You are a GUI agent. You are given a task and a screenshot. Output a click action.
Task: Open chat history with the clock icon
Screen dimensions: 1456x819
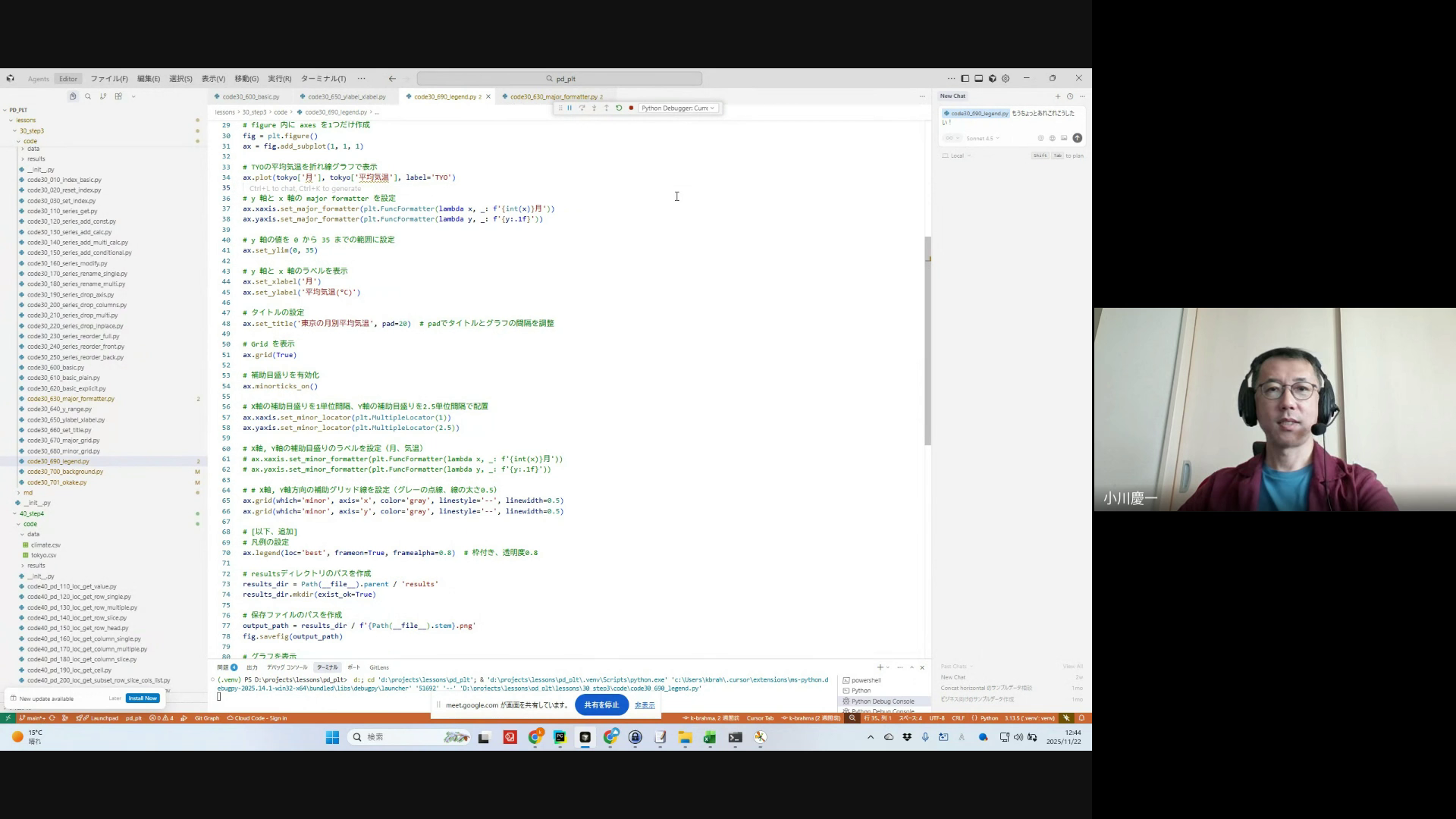pos(1070,96)
